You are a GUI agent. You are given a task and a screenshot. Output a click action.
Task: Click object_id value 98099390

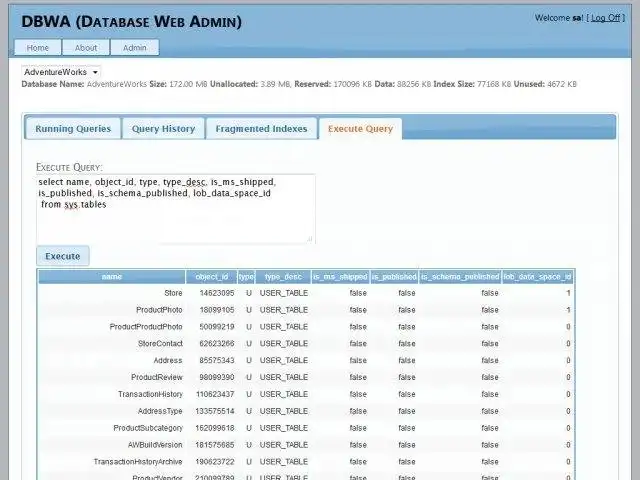tap(217, 377)
